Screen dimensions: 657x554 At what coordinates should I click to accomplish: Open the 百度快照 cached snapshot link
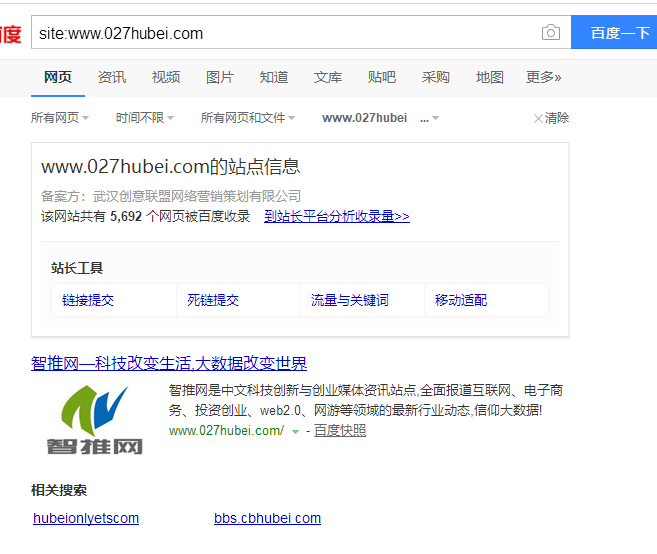coord(340,430)
